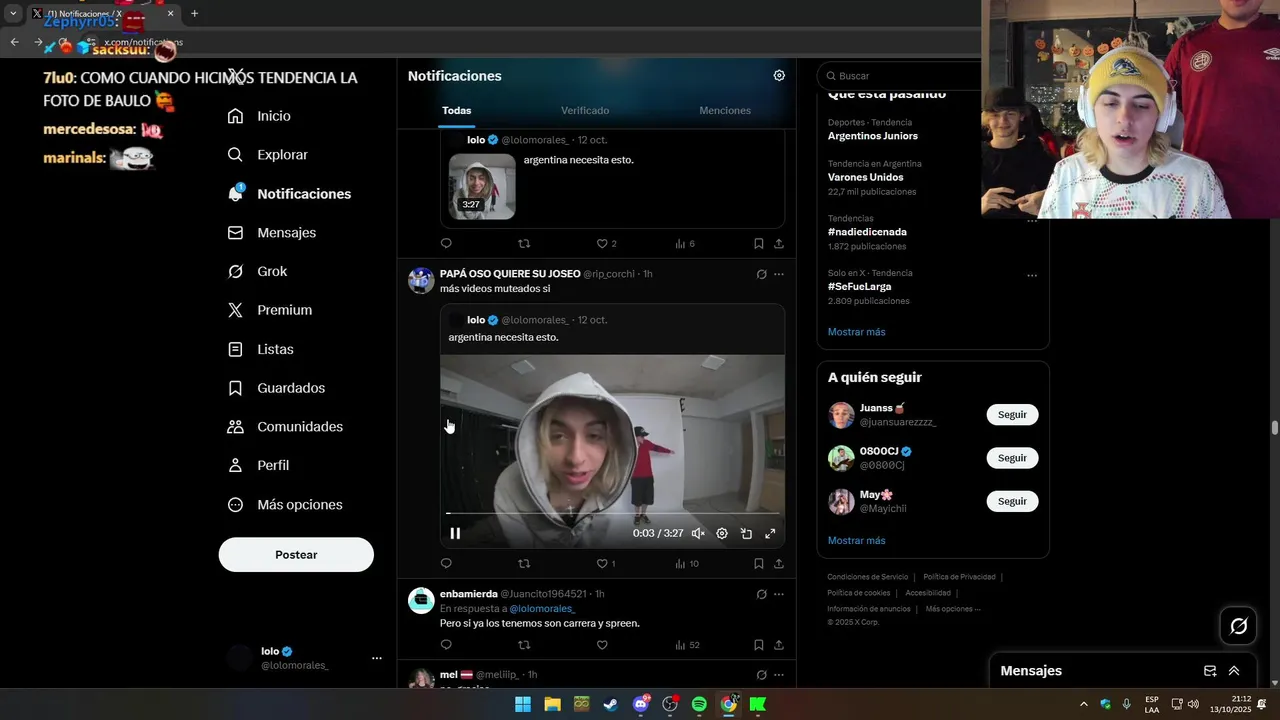
Task: Open Spotify from the taskbar
Action: pos(699,704)
